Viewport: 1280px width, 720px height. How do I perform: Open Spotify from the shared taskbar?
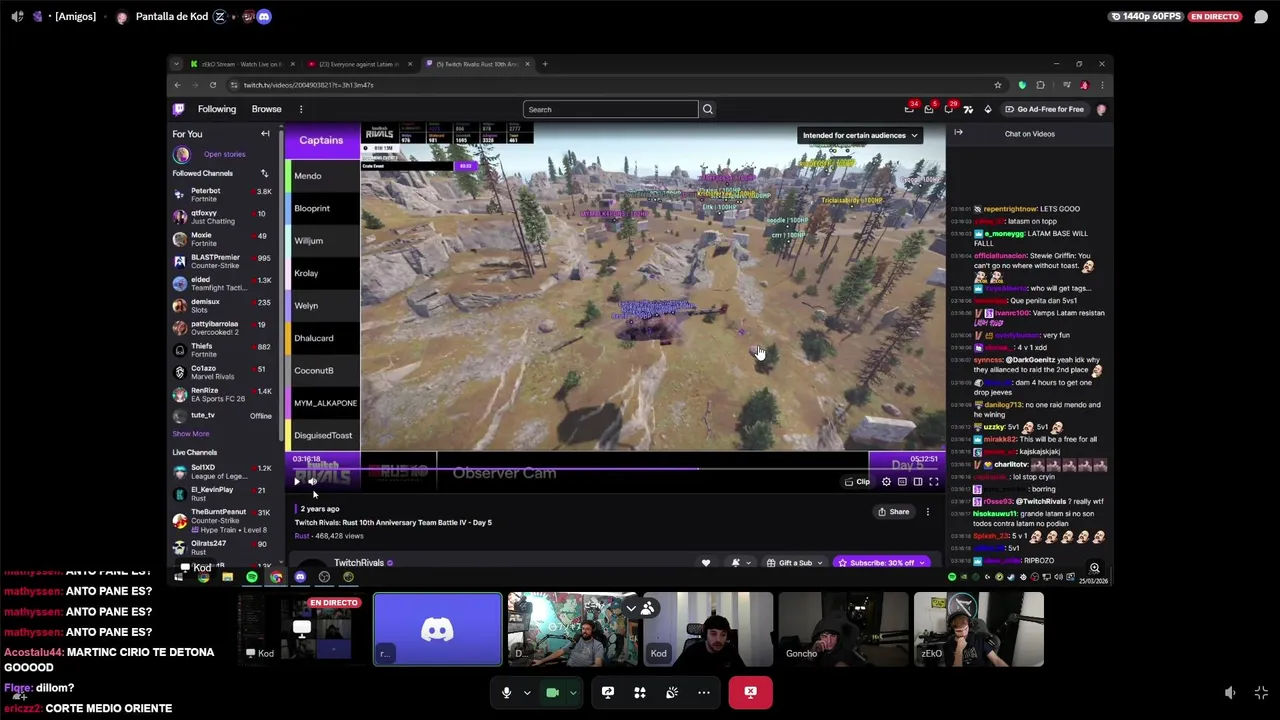(252, 577)
